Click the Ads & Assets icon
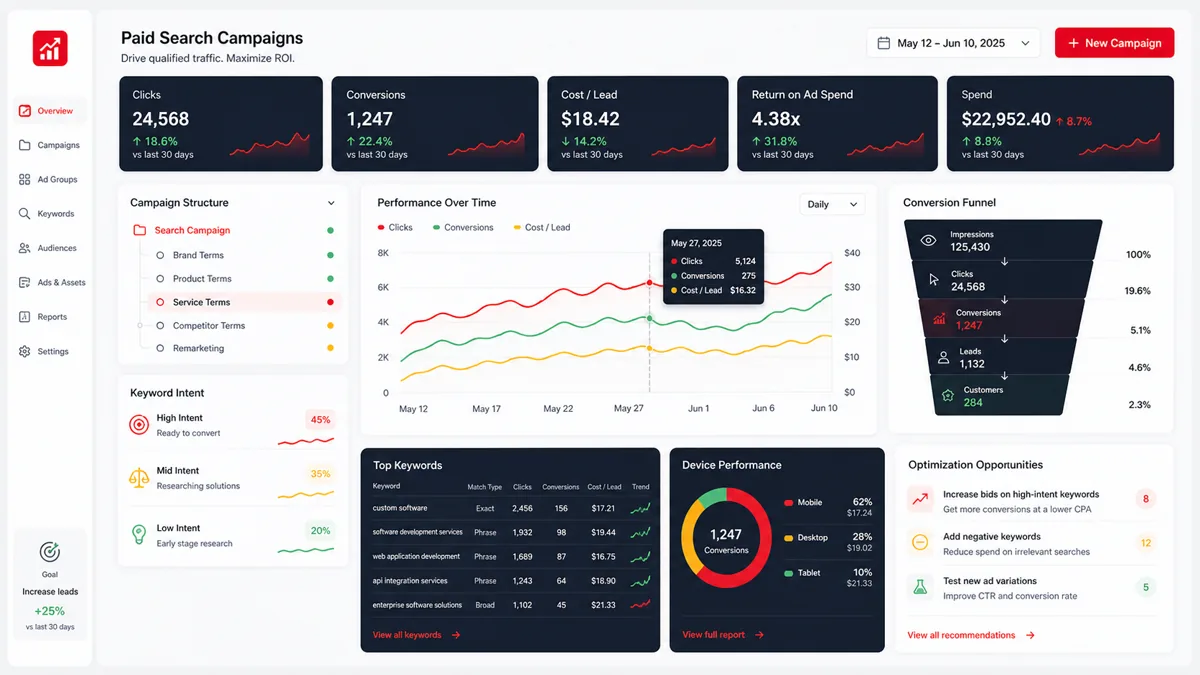Image resolution: width=1200 pixels, height=675 pixels. click(25, 282)
